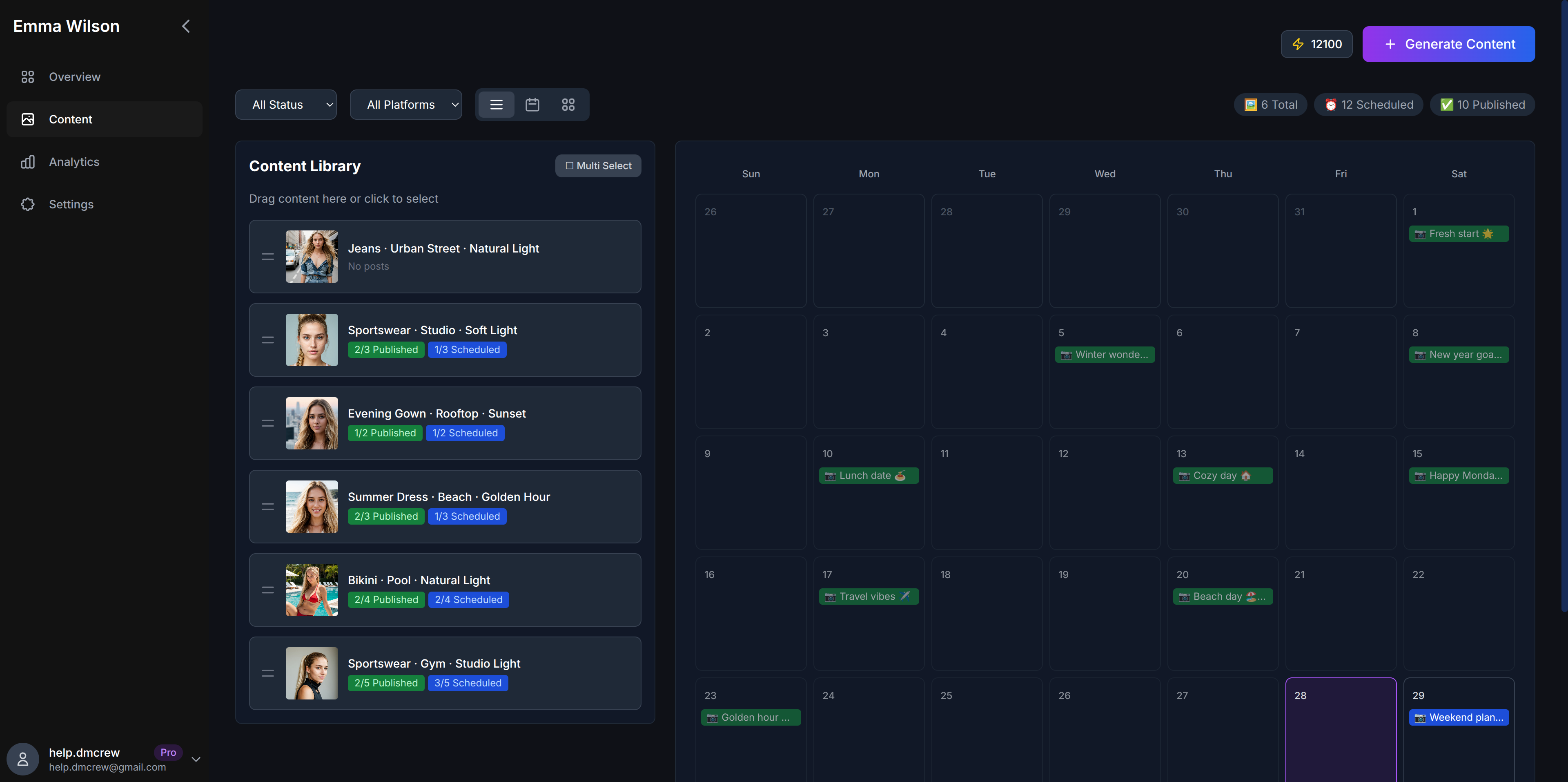
Task: Click the 12 Scheduled status badge
Action: 1368,104
